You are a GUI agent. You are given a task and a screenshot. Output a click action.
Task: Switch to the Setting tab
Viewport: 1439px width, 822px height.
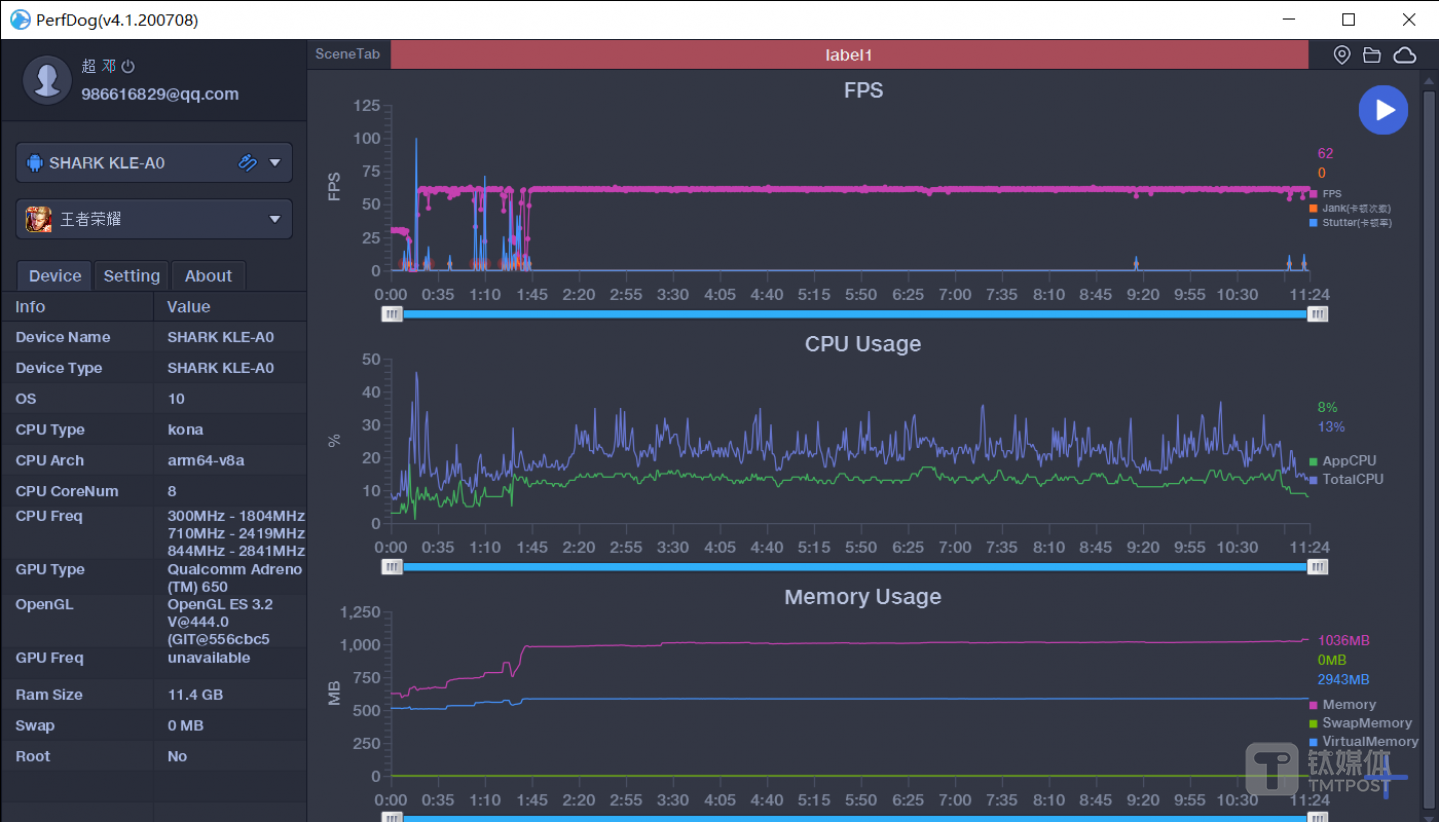coord(131,276)
